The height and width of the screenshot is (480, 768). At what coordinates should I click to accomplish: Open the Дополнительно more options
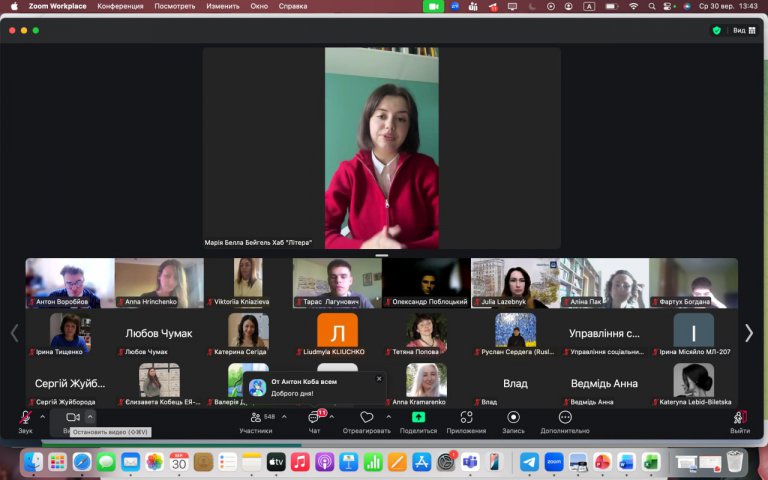(565, 422)
